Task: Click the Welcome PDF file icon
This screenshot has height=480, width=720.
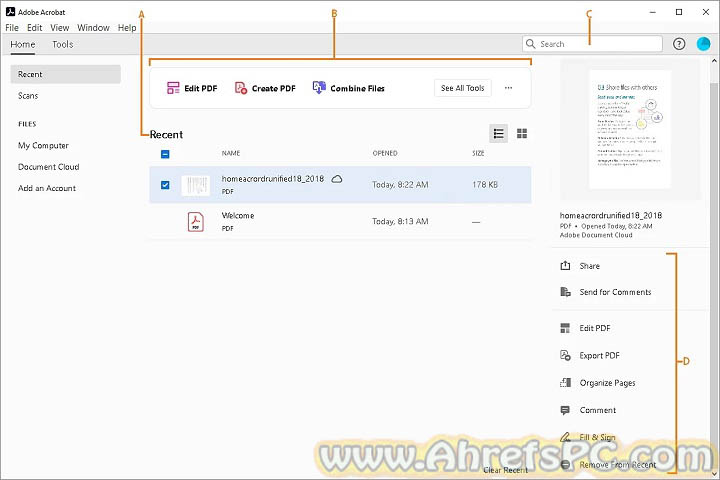Action: 196,221
